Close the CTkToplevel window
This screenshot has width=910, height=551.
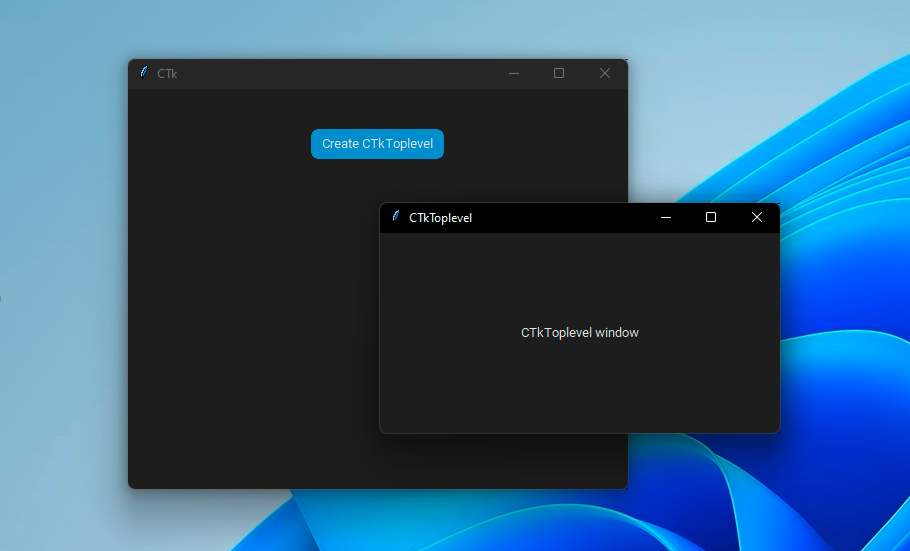coord(757,217)
